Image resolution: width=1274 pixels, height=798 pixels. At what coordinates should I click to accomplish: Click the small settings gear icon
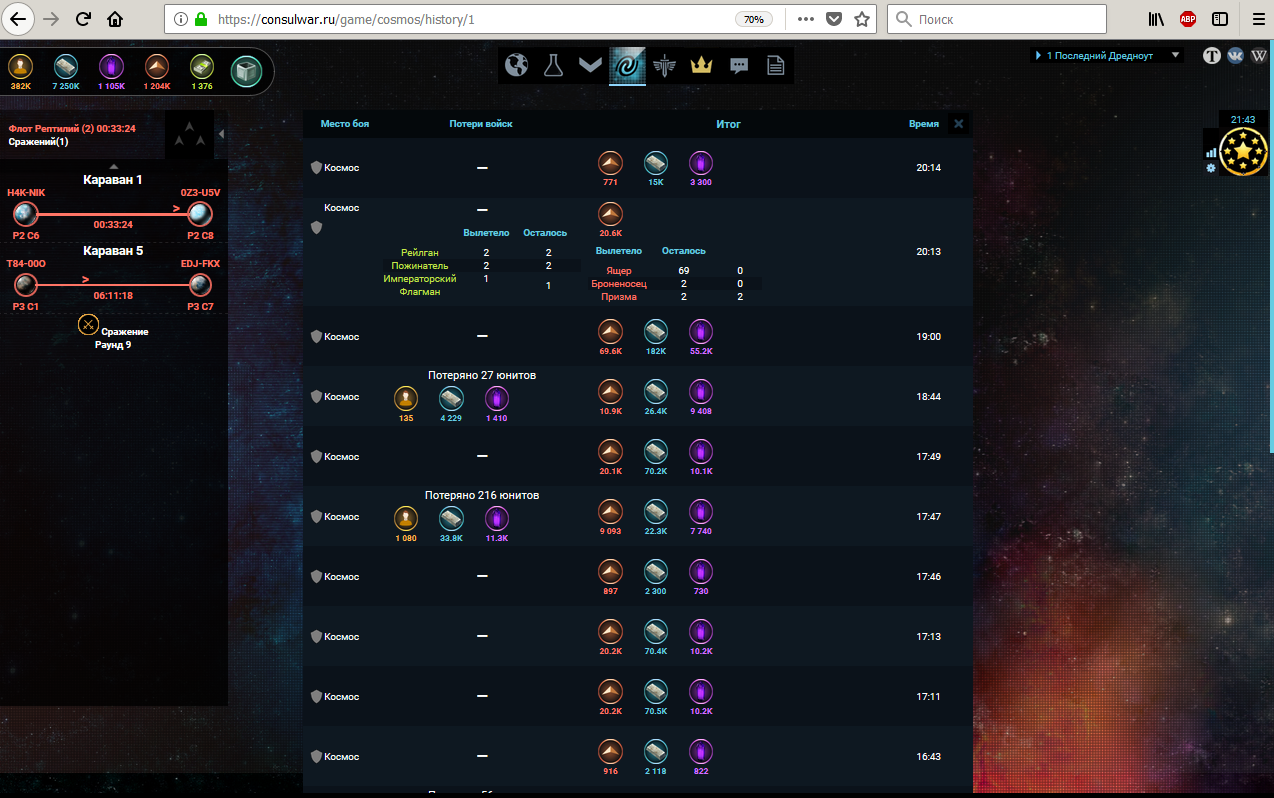1211,168
